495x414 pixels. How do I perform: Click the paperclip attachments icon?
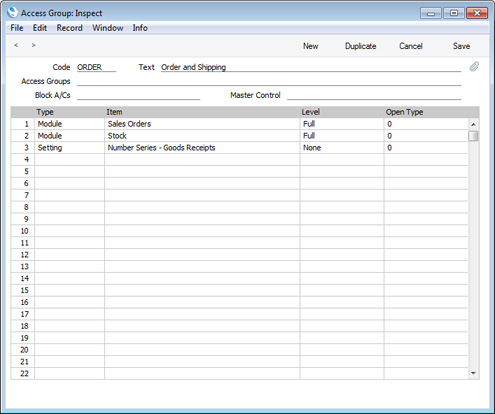click(x=474, y=67)
